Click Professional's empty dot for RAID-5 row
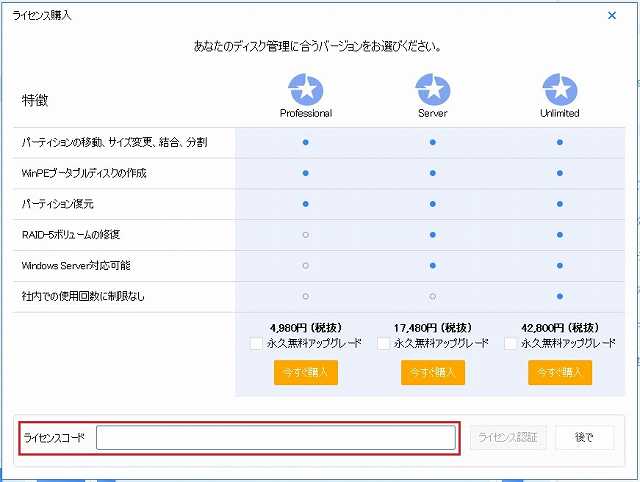 click(x=306, y=235)
